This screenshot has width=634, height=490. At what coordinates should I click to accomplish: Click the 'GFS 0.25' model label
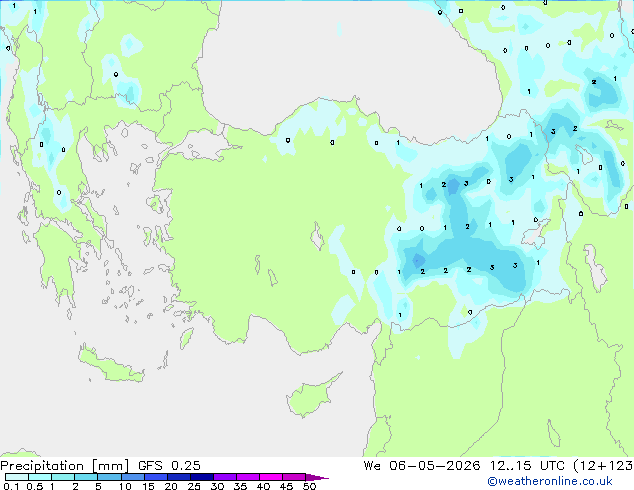tap(169, 466)
